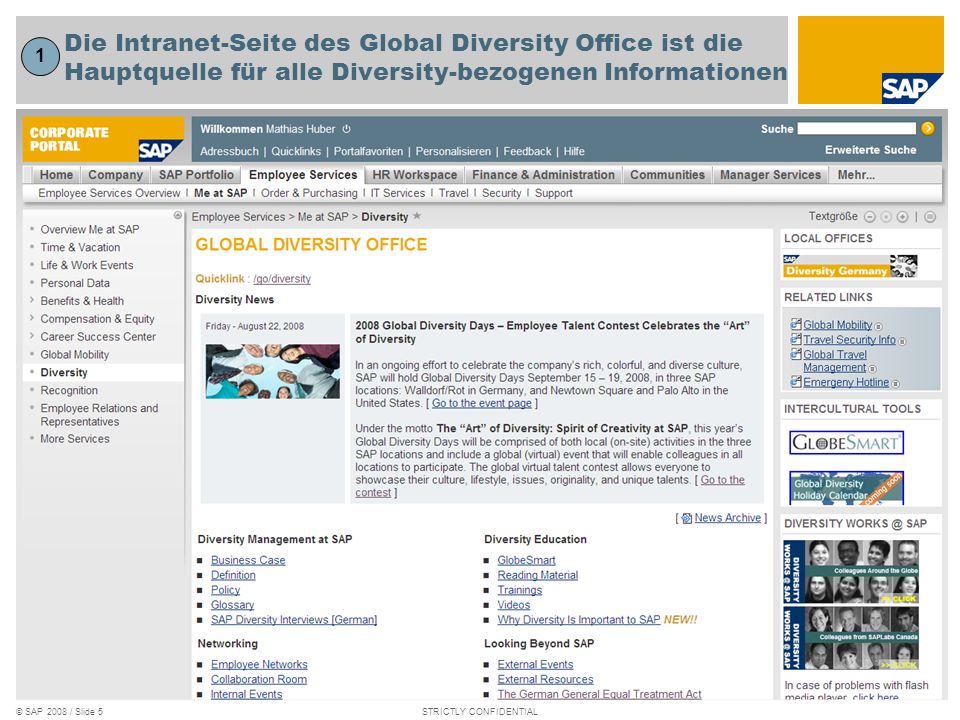
Task: Open Global Diversity Holiday Calendar banner
Action: [x=847, y=488]
